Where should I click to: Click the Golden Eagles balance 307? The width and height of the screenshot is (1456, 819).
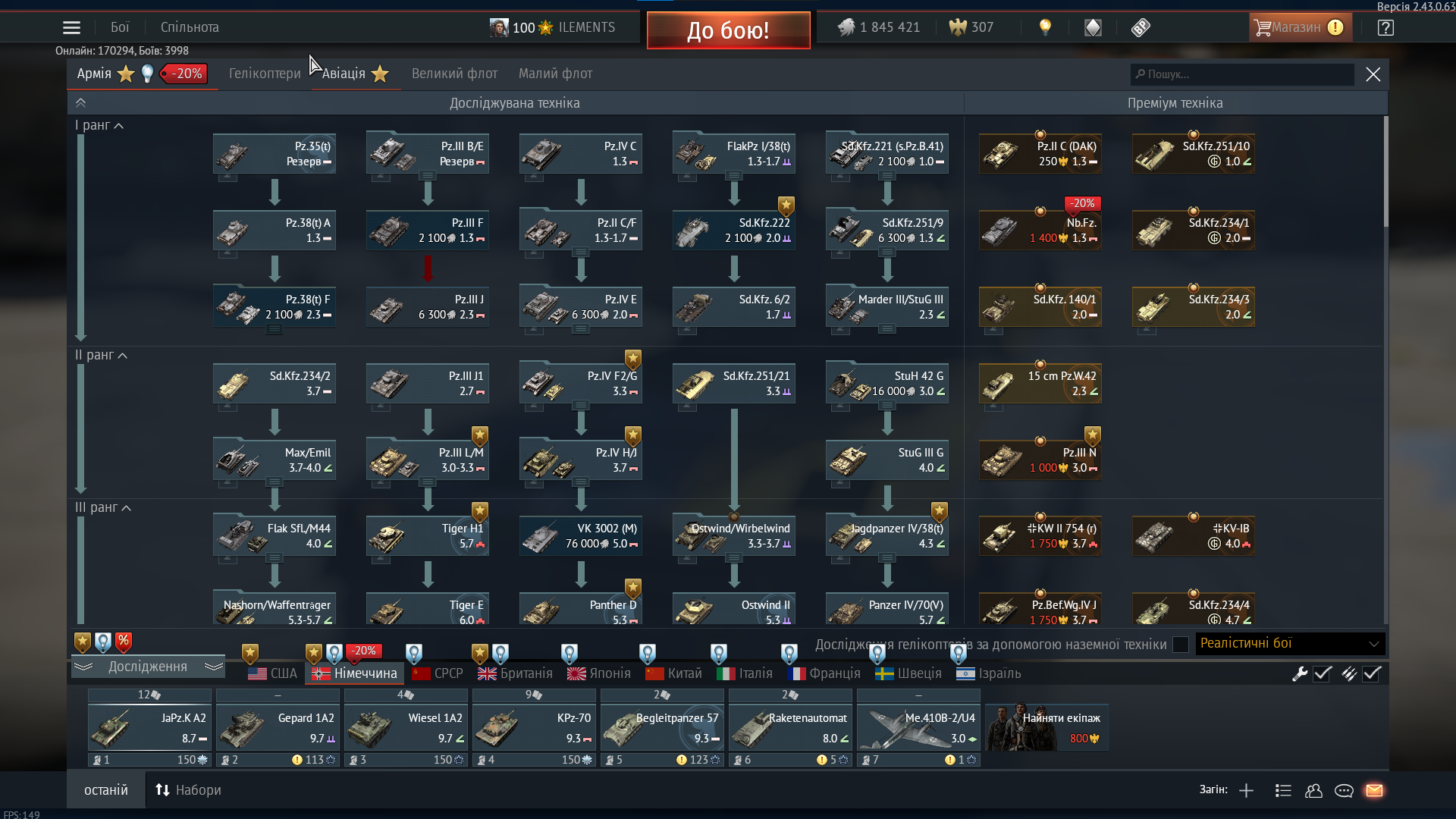(971, 27)
